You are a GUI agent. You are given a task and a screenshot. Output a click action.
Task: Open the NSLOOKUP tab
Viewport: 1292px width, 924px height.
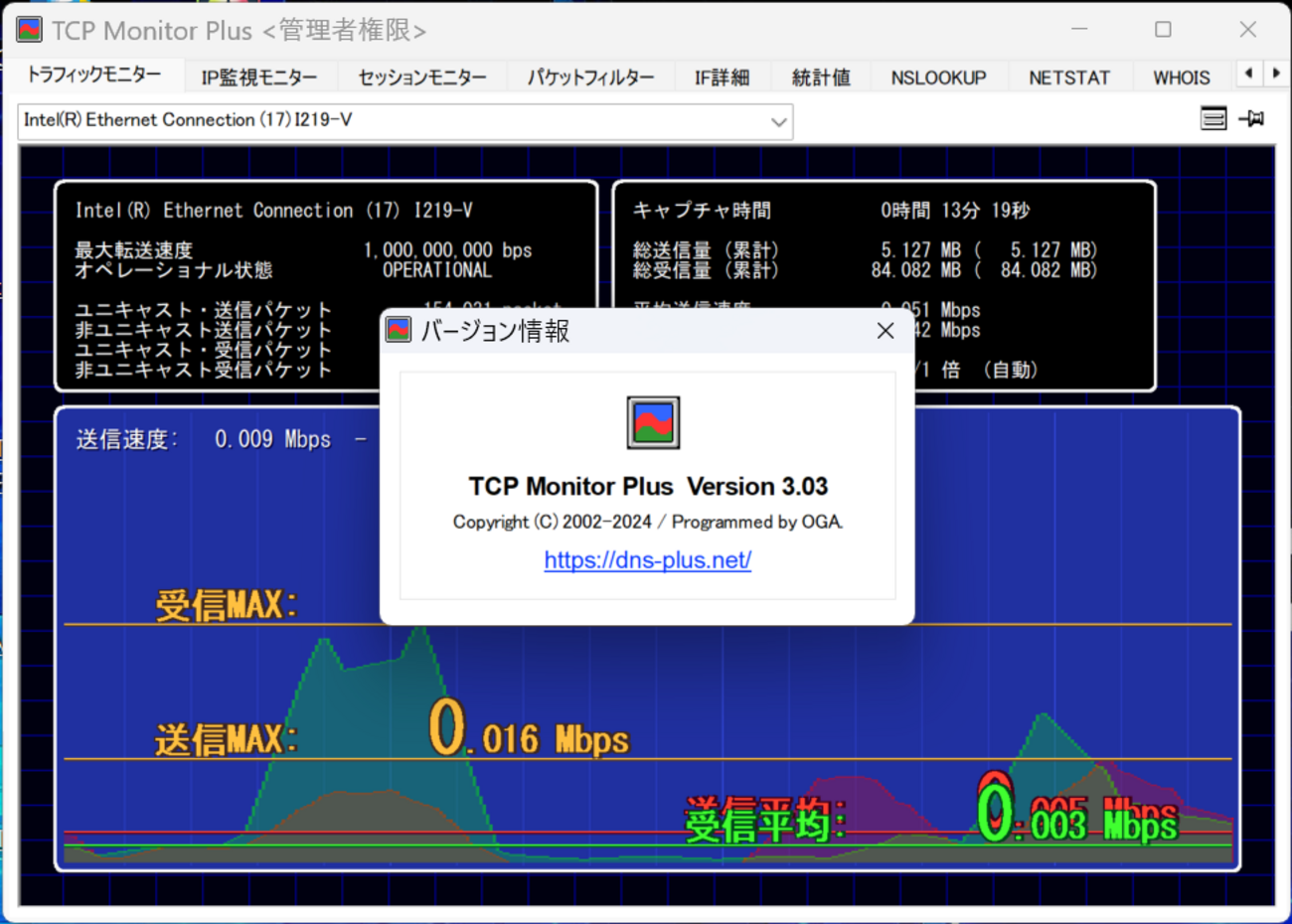click(x=938, y=77)
